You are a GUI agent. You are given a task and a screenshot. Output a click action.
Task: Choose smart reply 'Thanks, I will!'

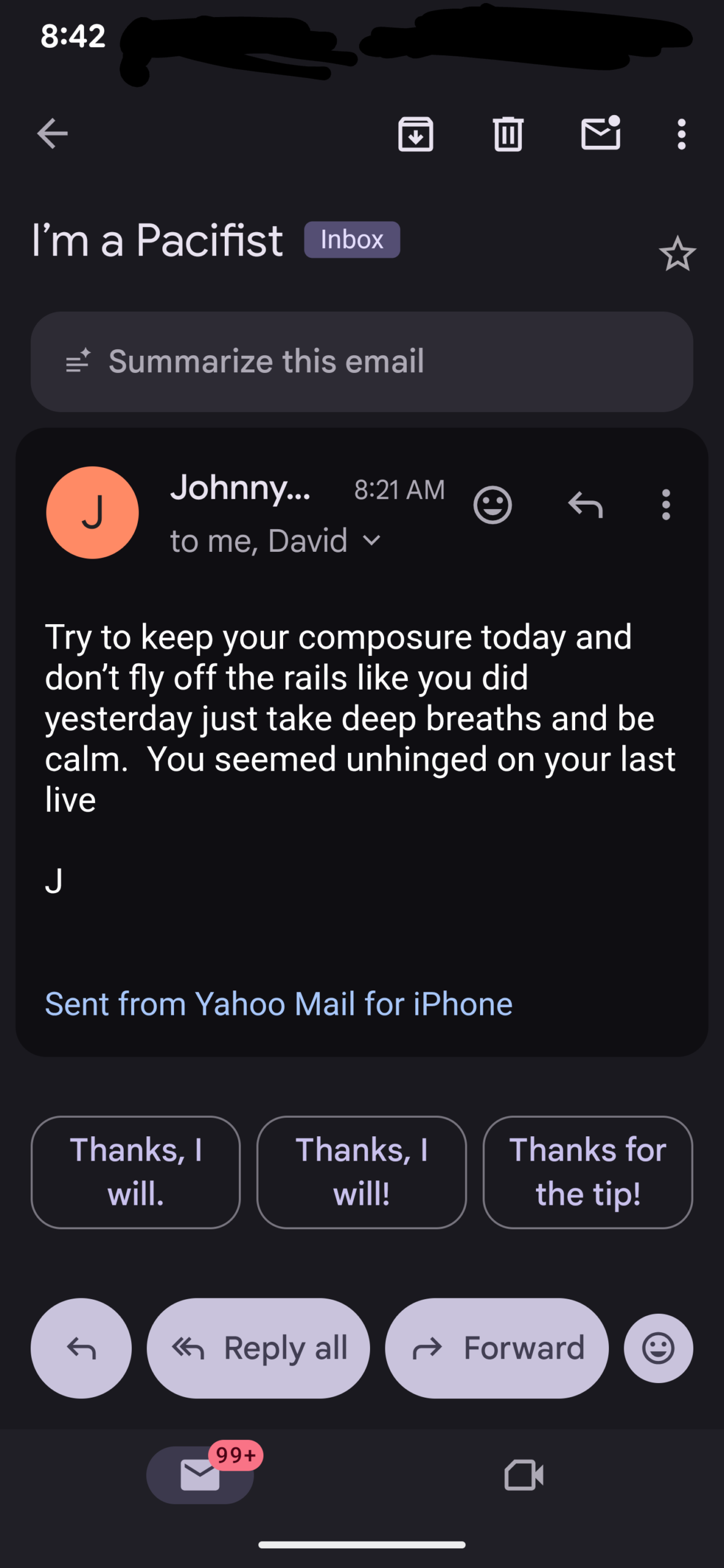click(361, 1172)
